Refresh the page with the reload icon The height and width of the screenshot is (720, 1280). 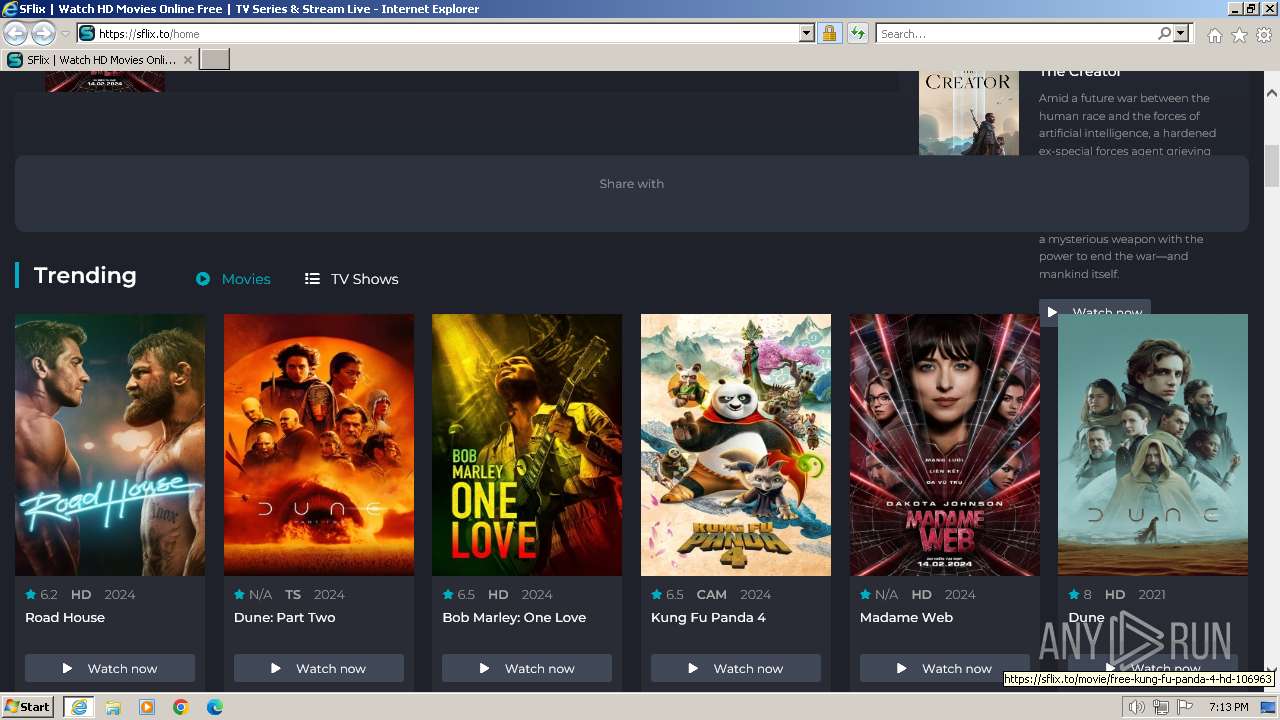pyautogui.click(x=857, y=33)
